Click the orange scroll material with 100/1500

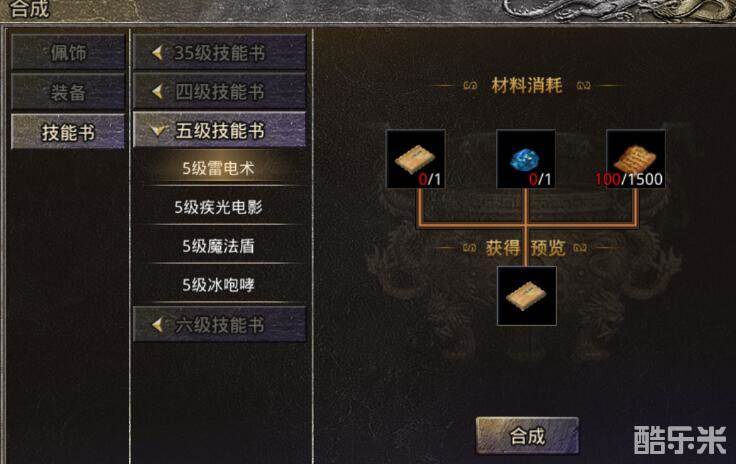tap(636, 159)
